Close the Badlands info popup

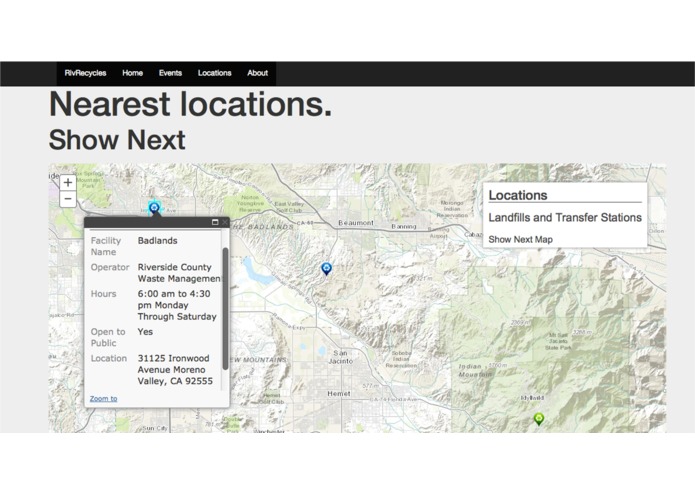click(225, 222)
